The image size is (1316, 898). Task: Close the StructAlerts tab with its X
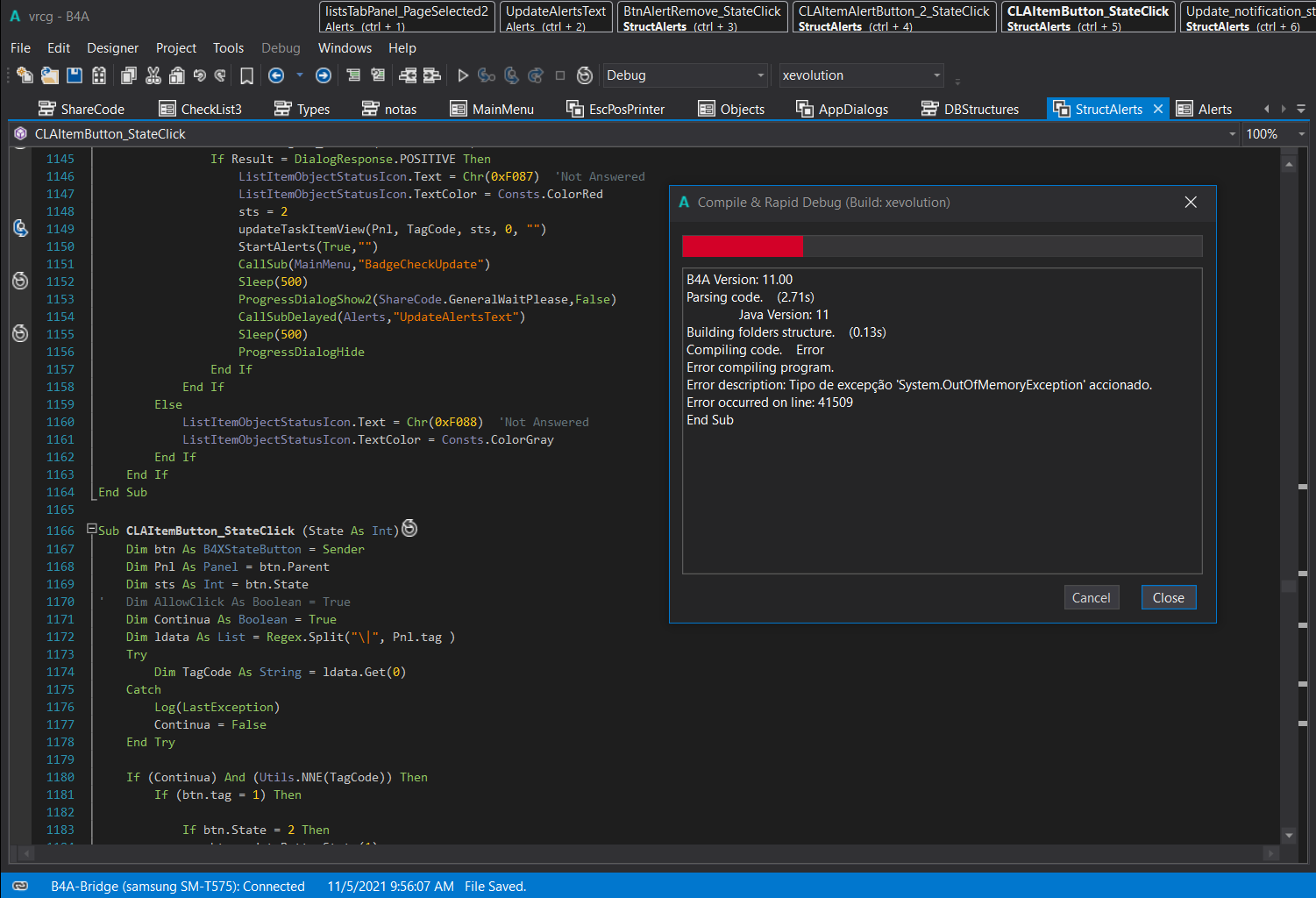pos(1158,109)
